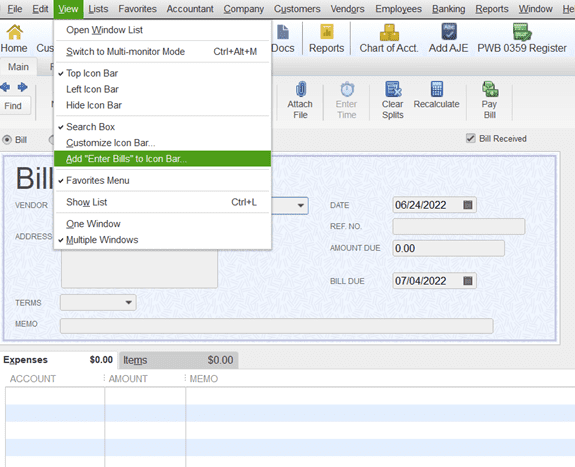Screen dimensions: 575x467
Task: Switch to the Main ribbon tab
Action: [18, 67]
